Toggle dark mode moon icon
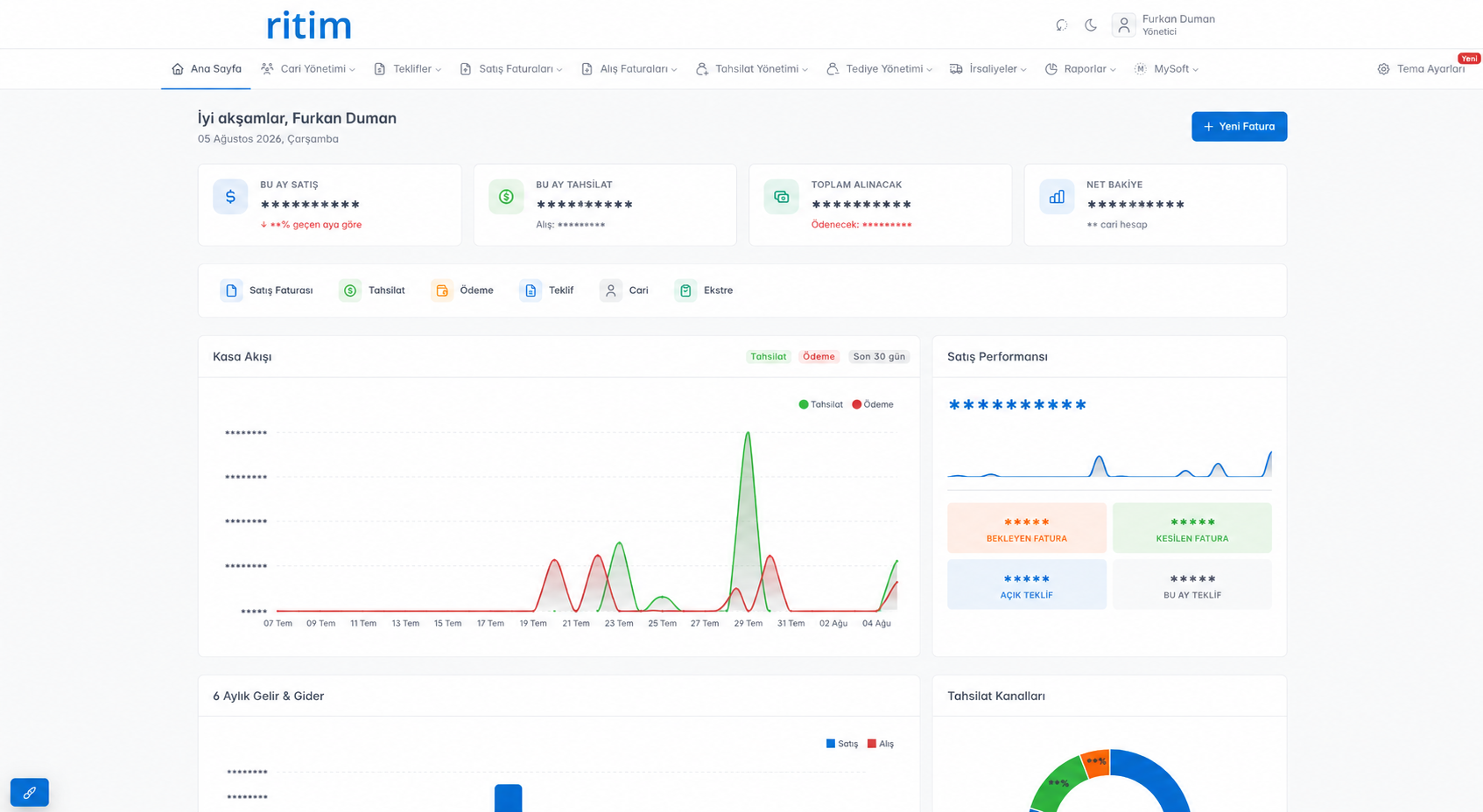This screenshot has height=812, width=1483. [x=1091, y=25]
